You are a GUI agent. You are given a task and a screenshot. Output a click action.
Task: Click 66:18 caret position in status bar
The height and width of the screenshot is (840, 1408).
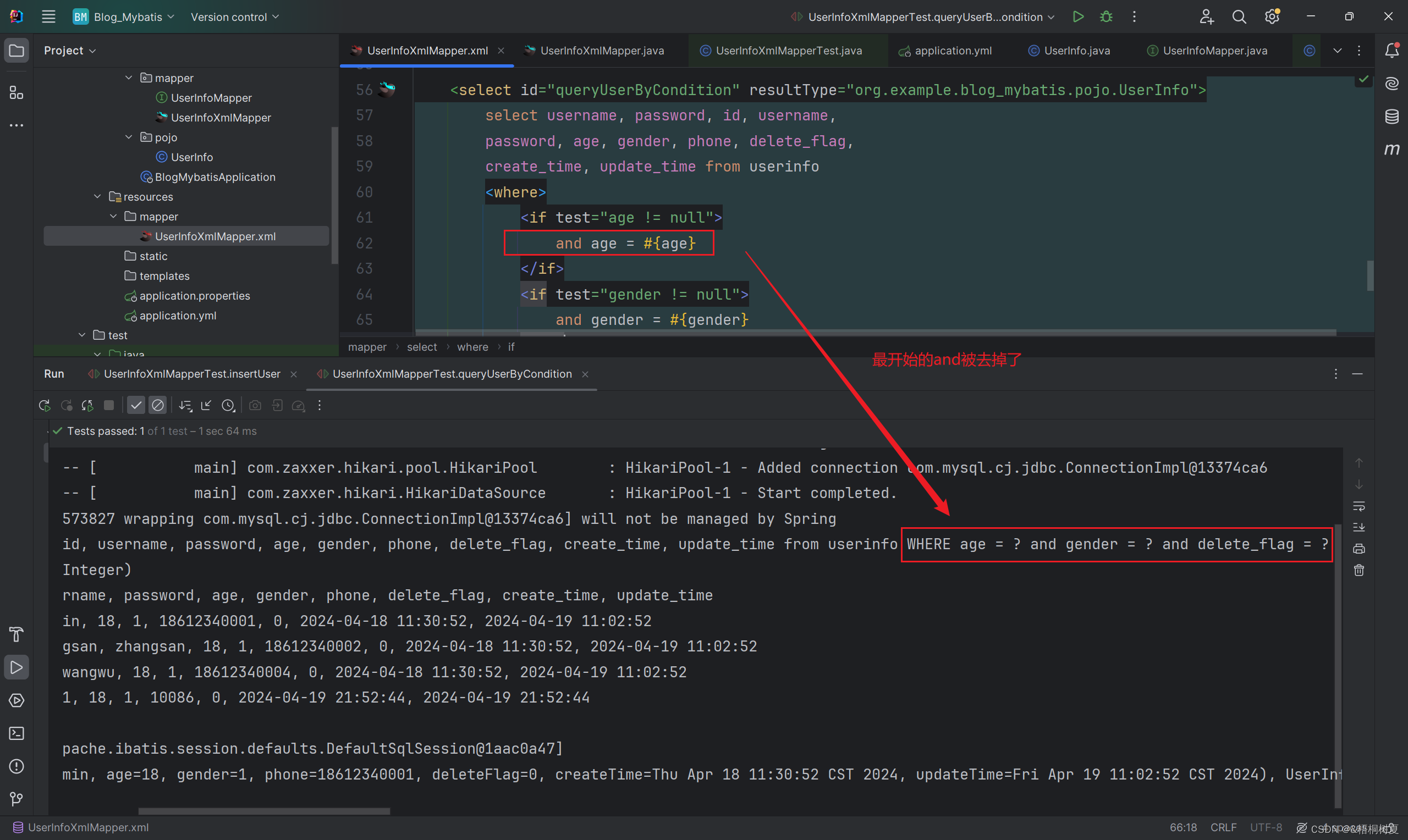[1183, 827]
